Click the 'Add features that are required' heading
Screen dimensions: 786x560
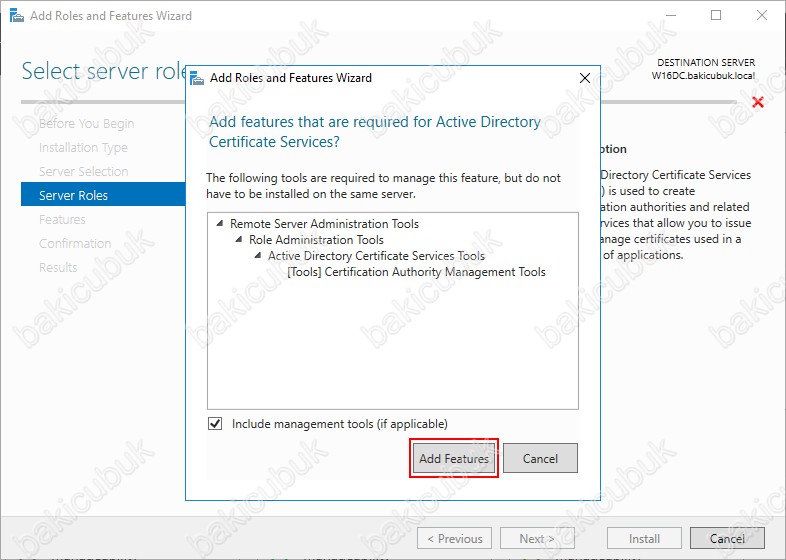374,132
